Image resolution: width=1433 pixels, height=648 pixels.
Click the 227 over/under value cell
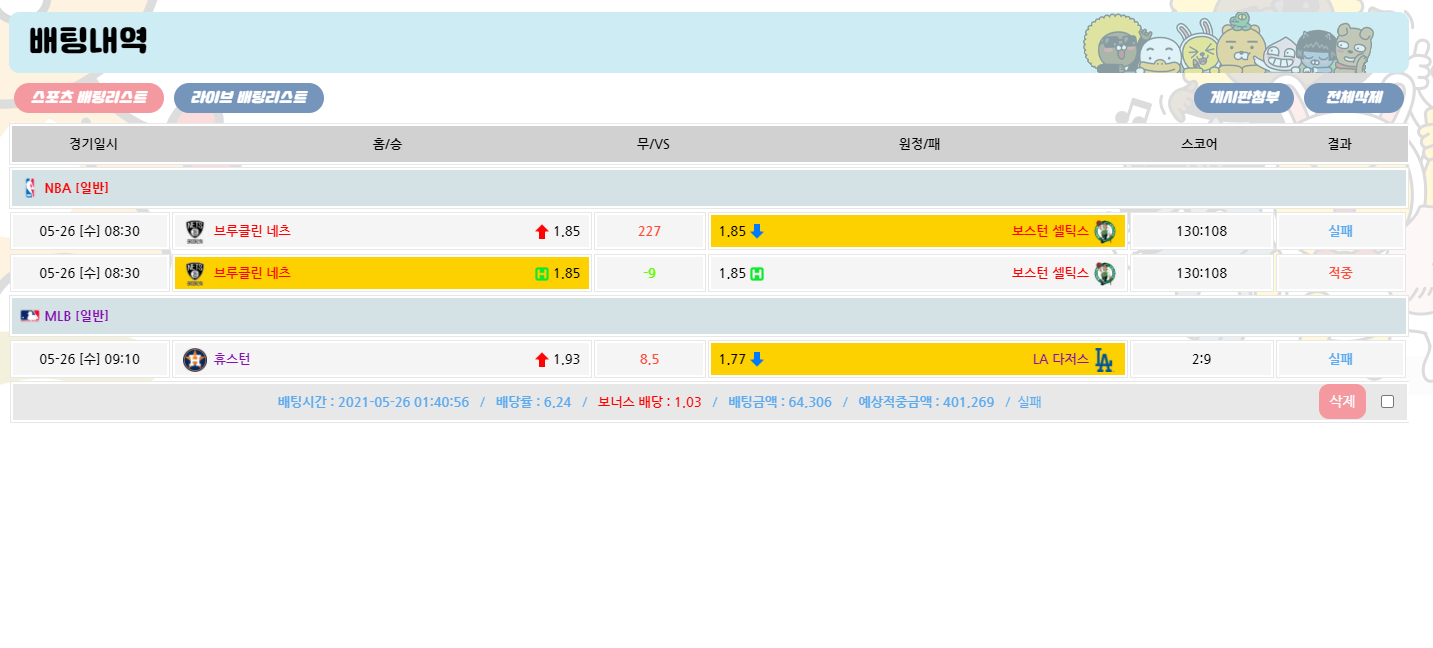coord(649,231)
